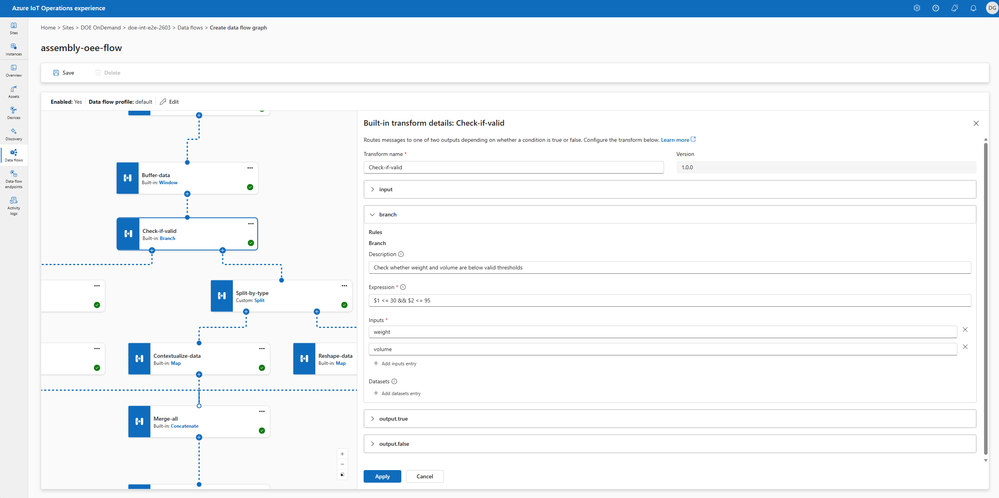Open more options on Merge-all node
Screen dimensions: 999x498
pyautogui.click(x=262, y=411)
